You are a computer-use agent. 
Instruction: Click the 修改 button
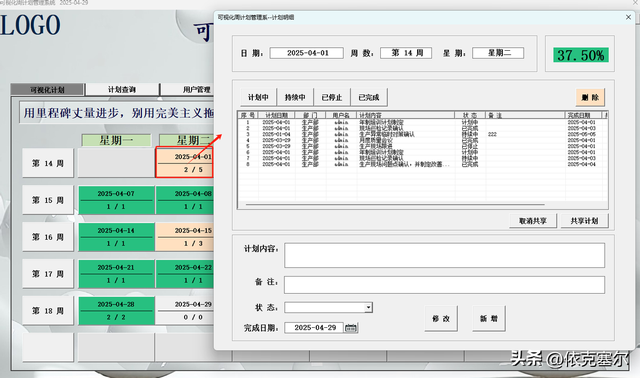(x=441, y=318)
